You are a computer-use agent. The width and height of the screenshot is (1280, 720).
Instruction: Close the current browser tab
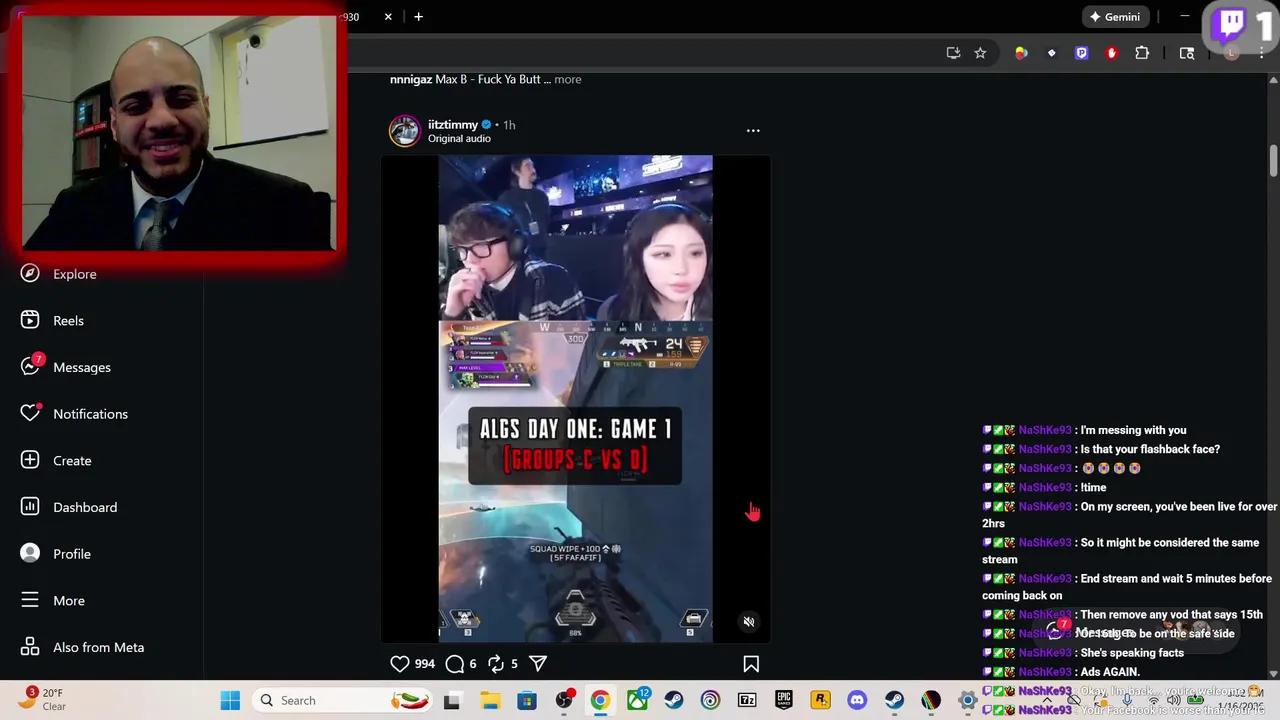click(x=388, y=17)
